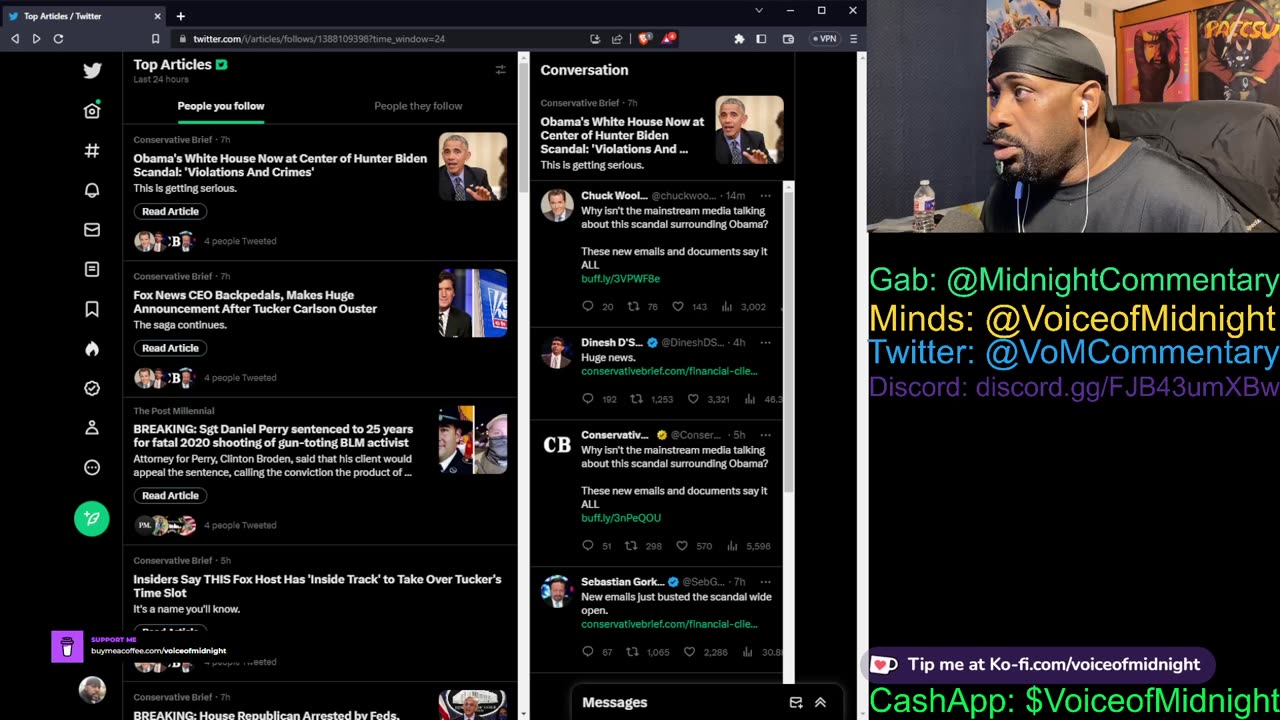
Task: Open buff.ly/3nPeQOU link in tweet
Action: click(x=621, y=518)
